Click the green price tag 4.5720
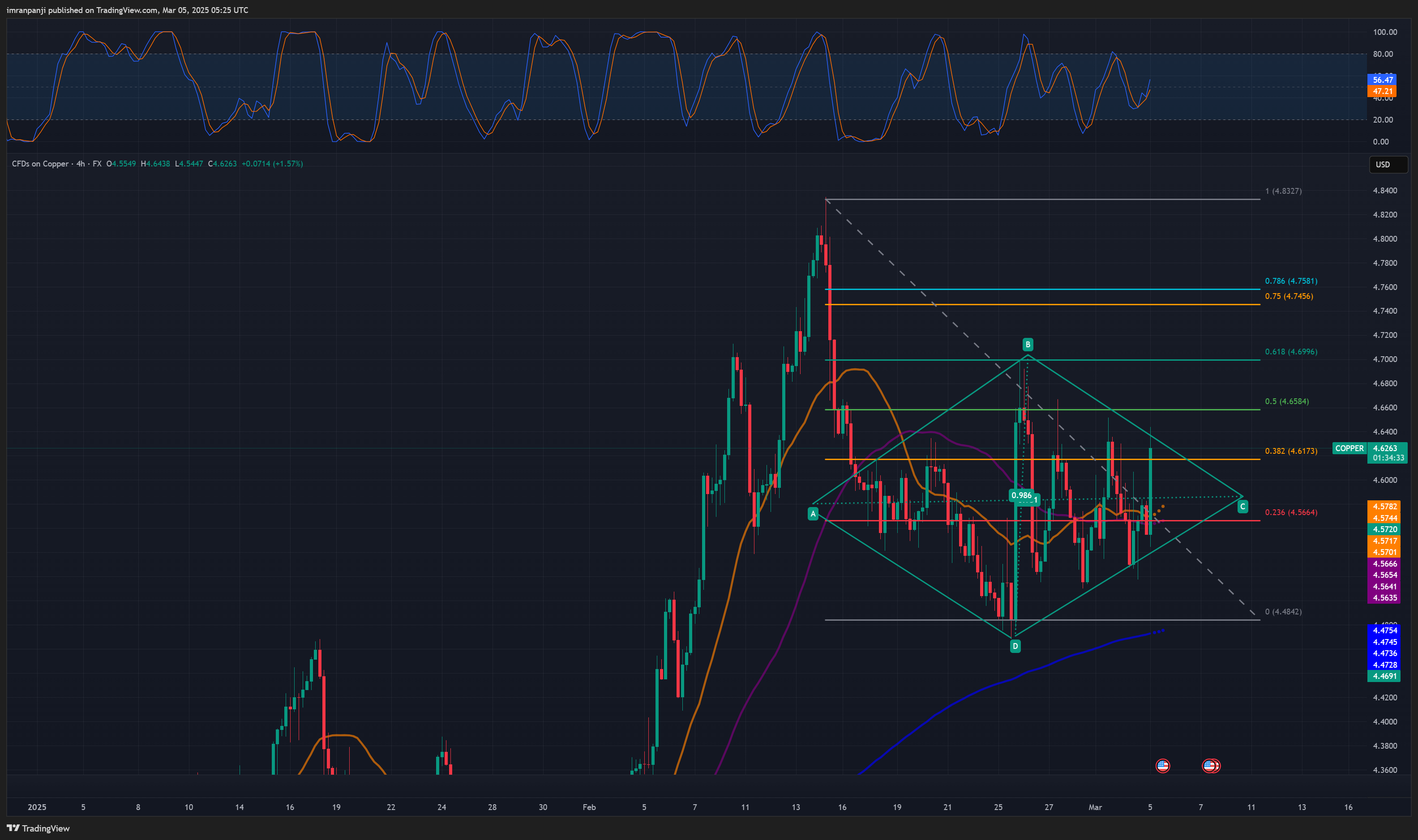Screen dimensions: 1418x840 1384,529
